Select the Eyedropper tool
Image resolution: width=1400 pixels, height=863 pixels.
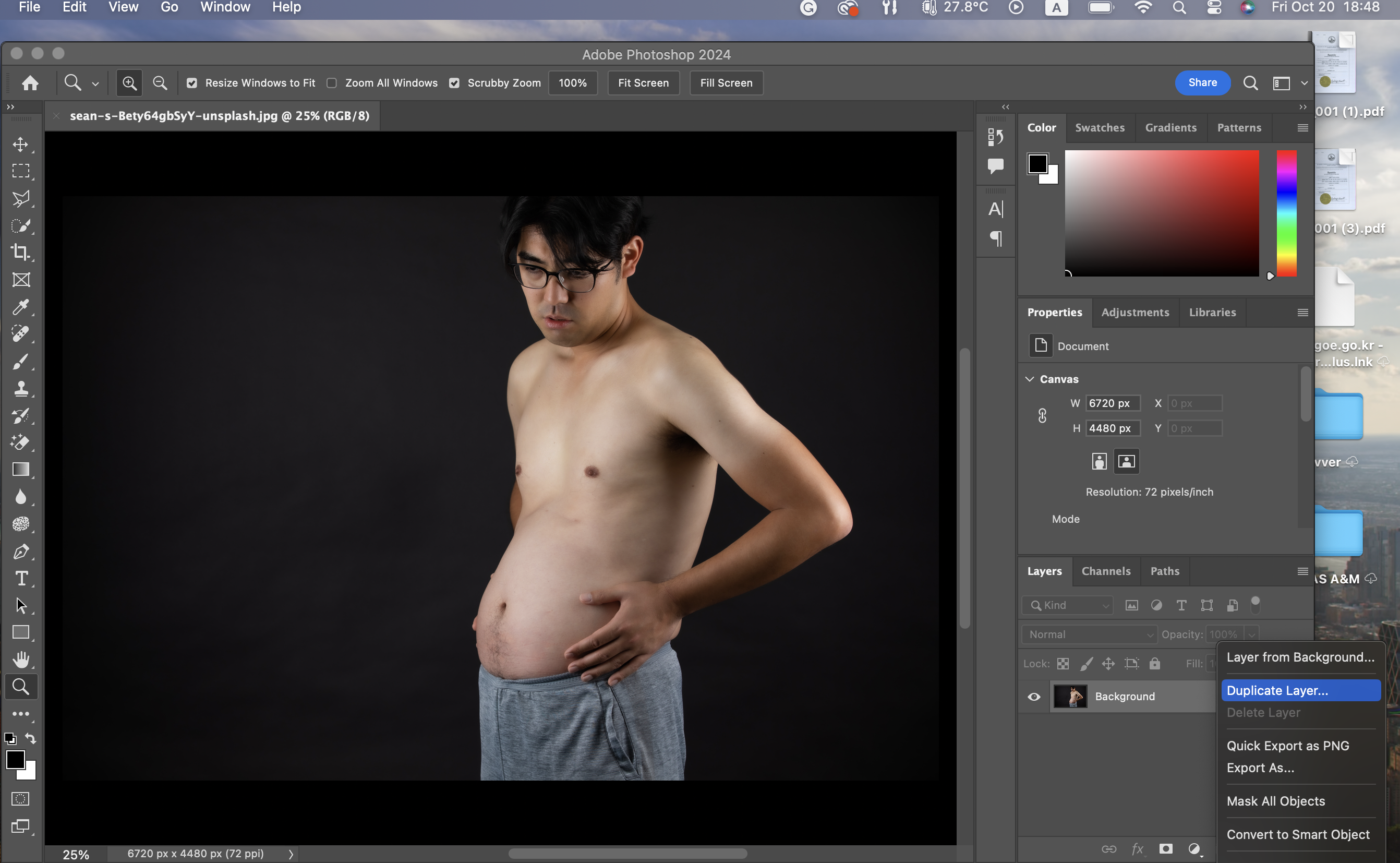tap(20, 307)
